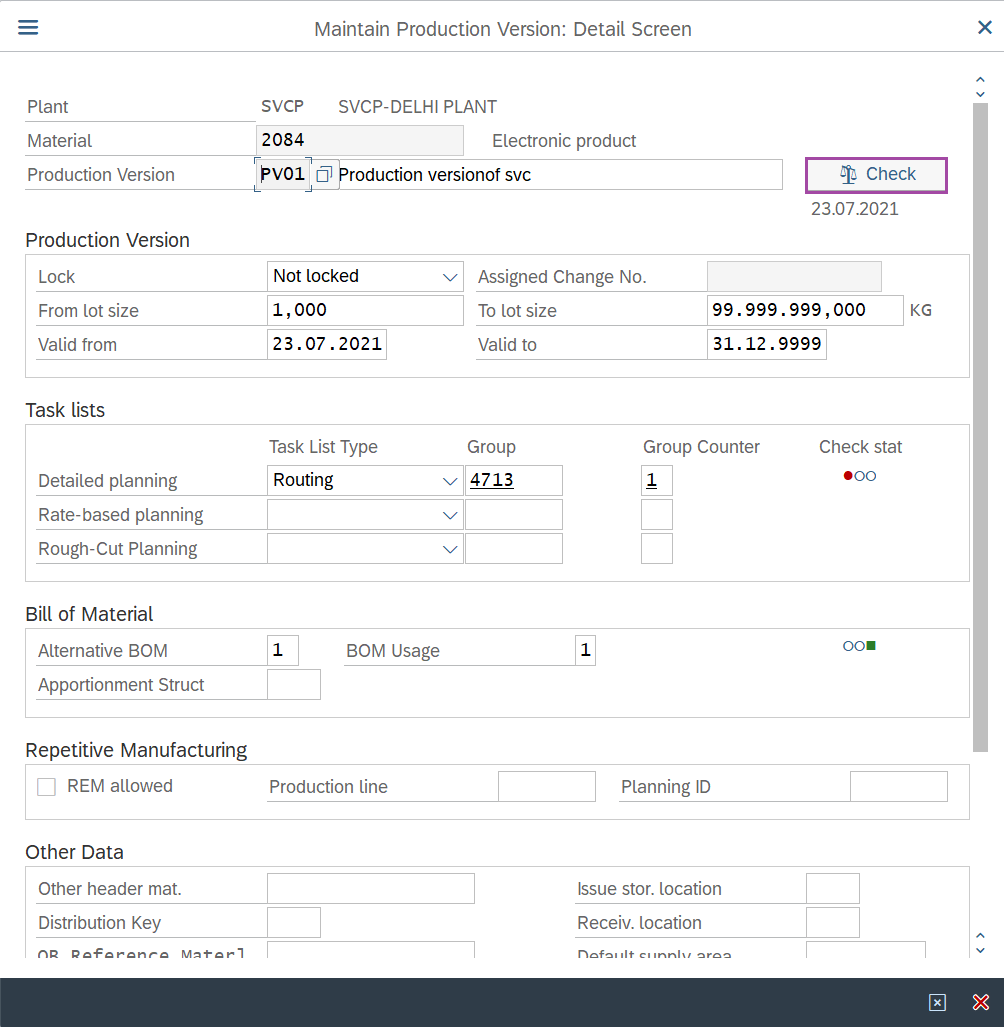This screenshot has height=1027, width=1004.
Task: Click the Alternative BOM input field
Action: click(282, 651)
